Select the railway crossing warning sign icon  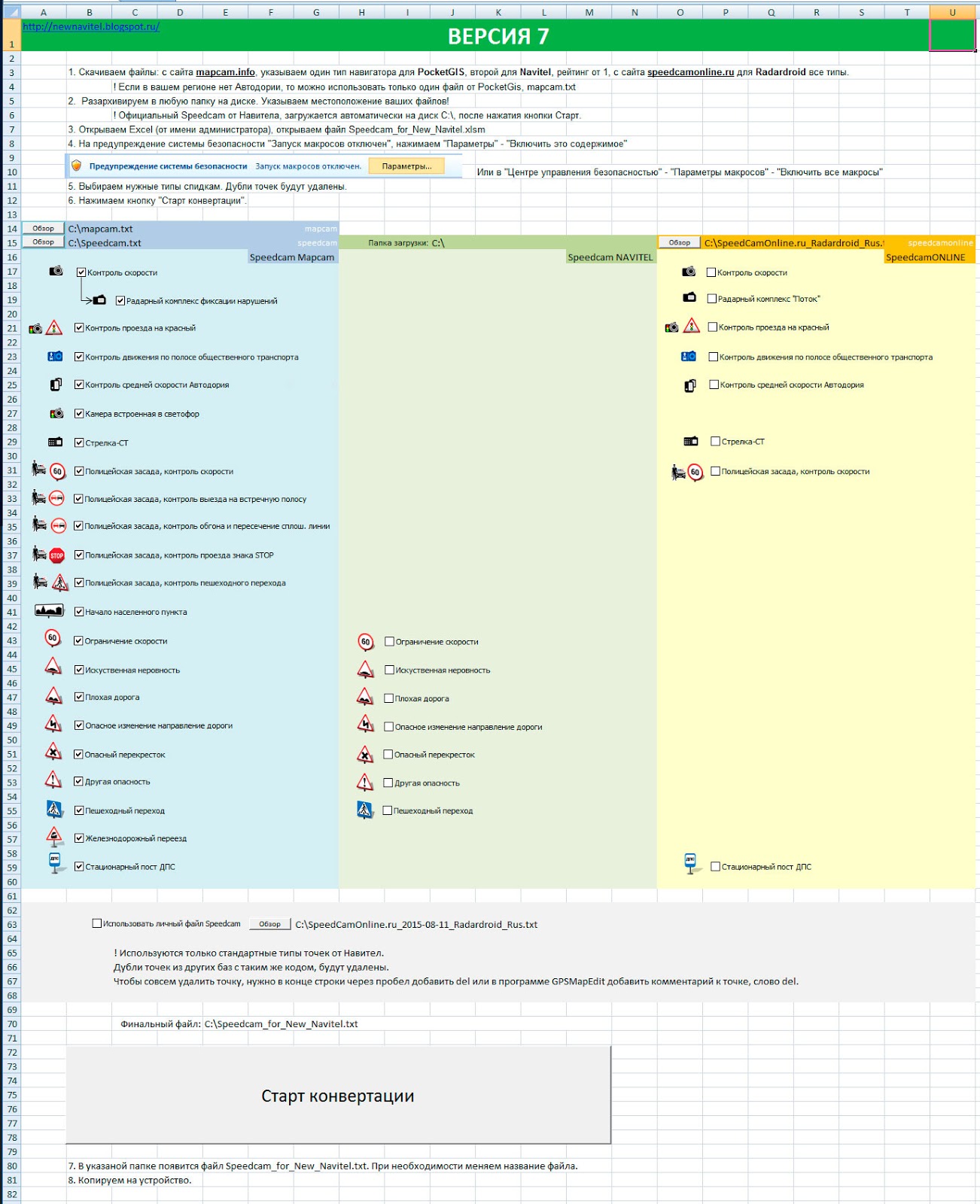(x=53, y=836)
